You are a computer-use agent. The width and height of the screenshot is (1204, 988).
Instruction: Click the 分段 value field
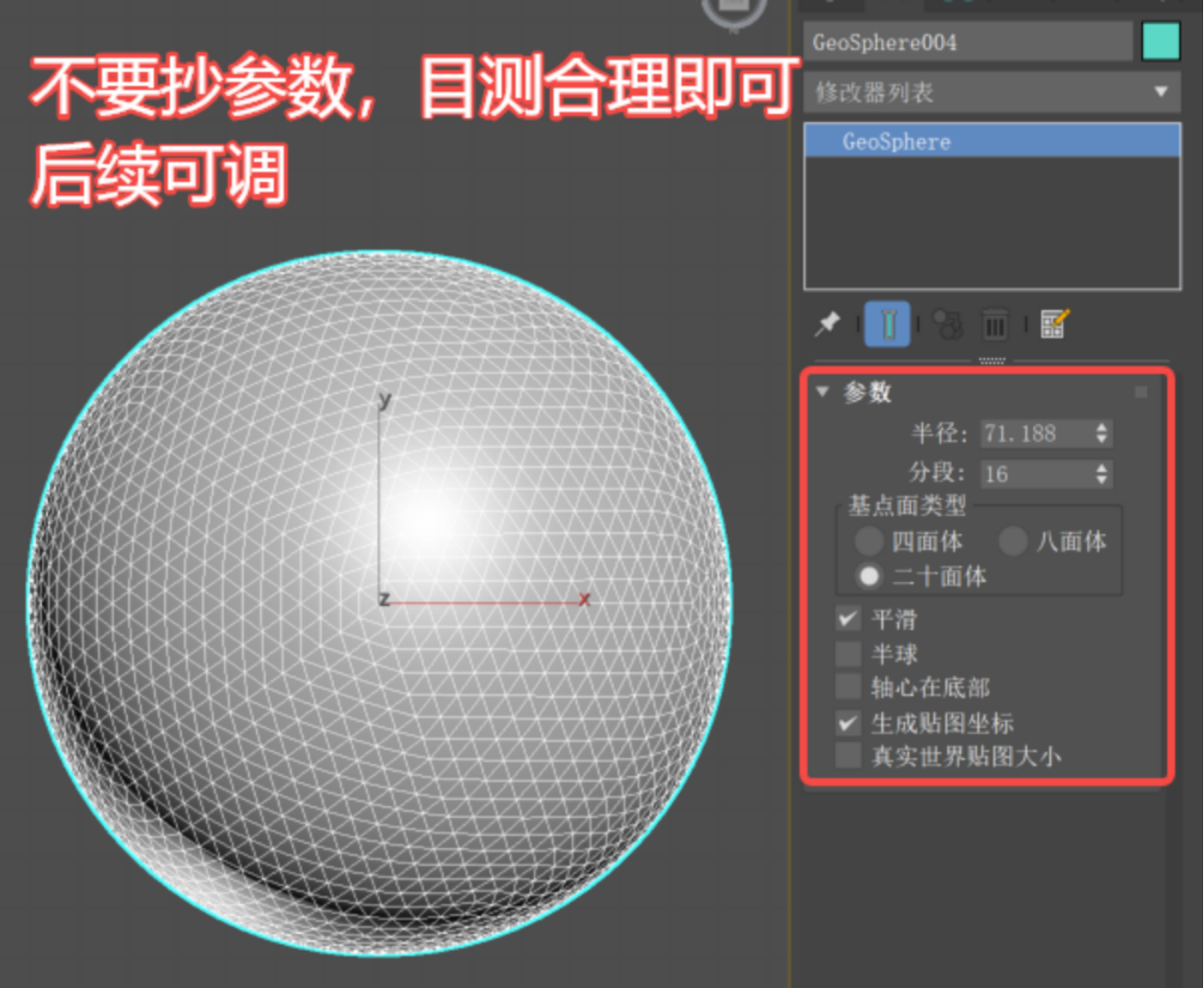click(1035, 474)
